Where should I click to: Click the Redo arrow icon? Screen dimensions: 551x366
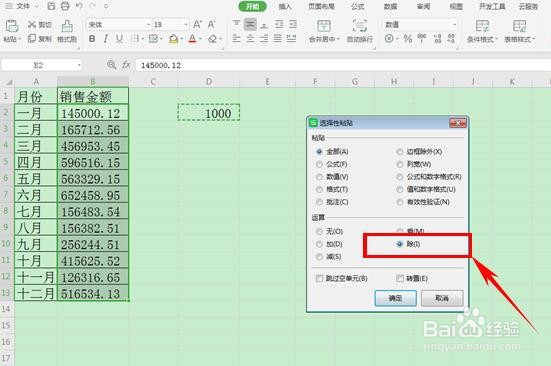pyautogui.click(x=92, y=6)
